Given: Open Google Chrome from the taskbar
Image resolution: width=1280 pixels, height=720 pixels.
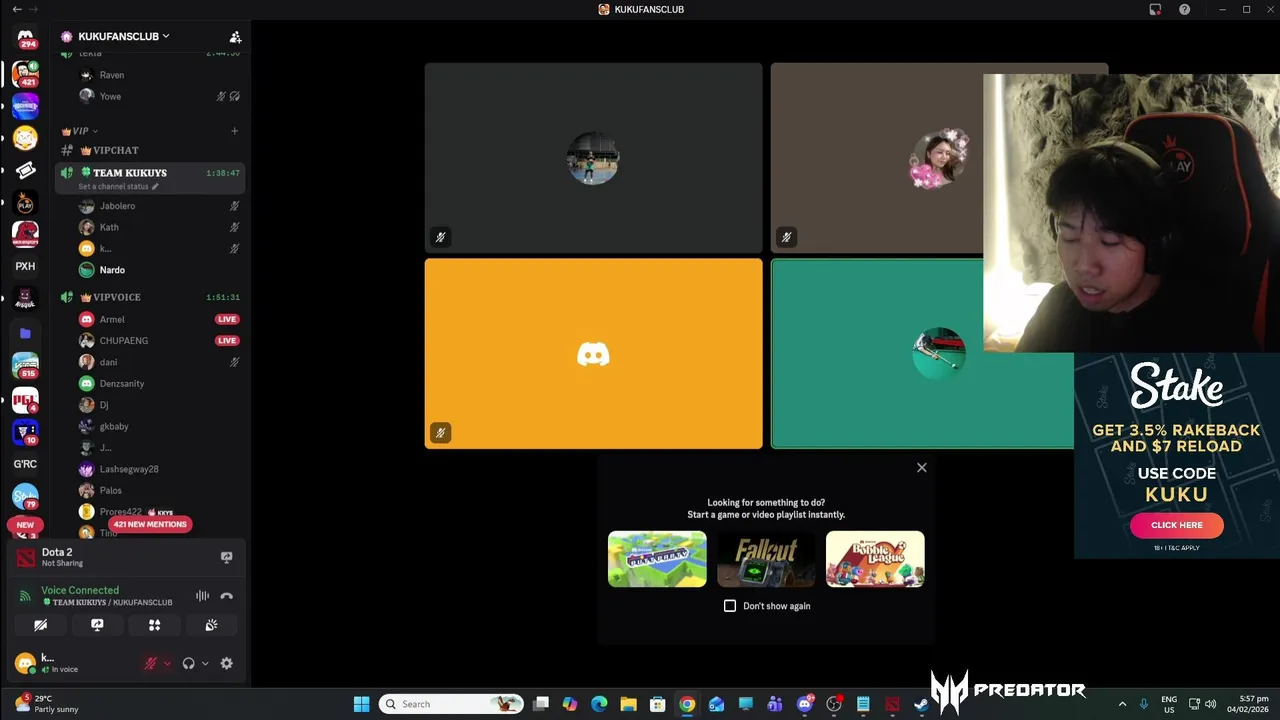Looking at the screenshot, I should click(x=687, y=704).
